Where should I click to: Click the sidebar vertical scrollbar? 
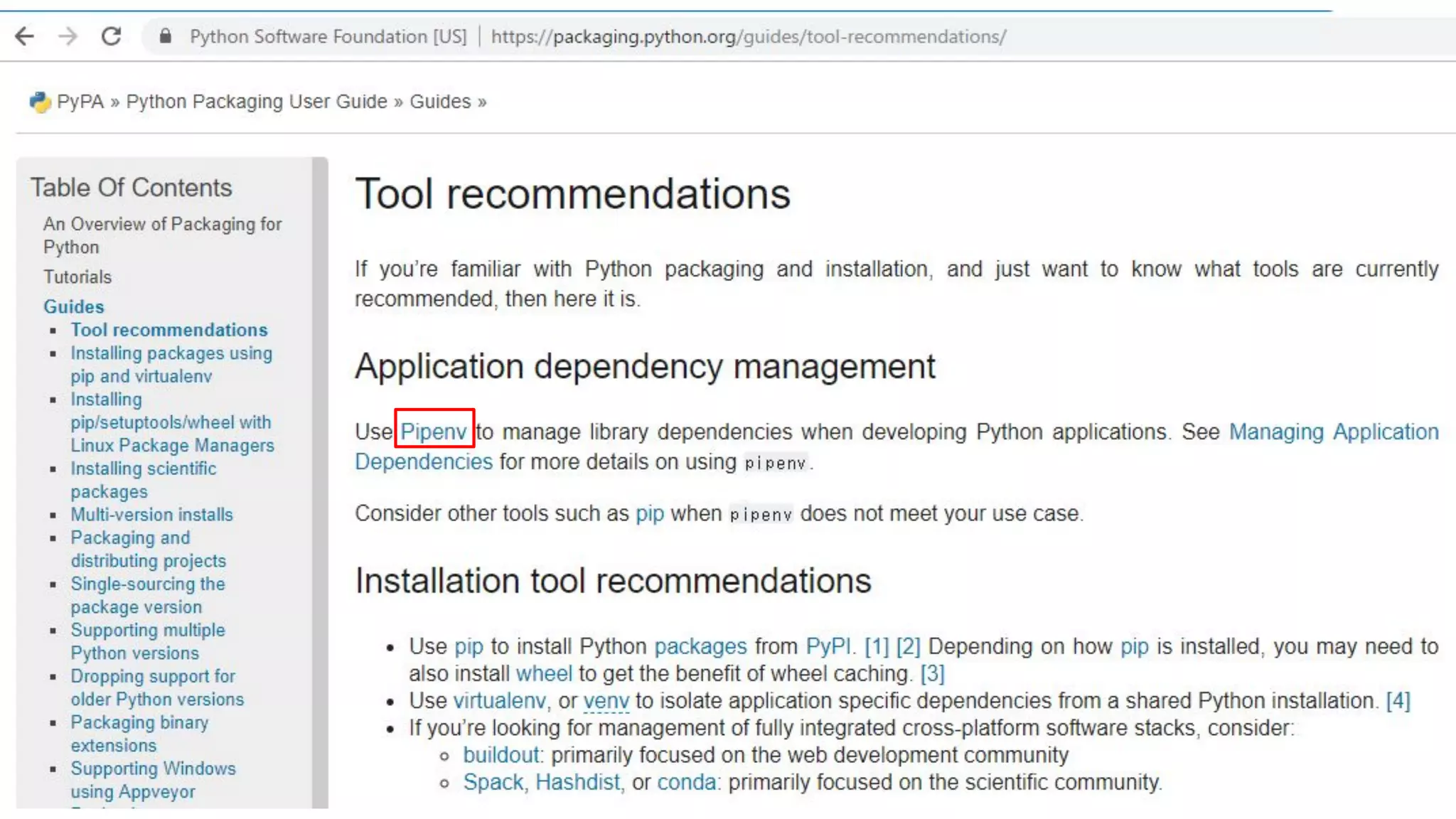[320, 483]
